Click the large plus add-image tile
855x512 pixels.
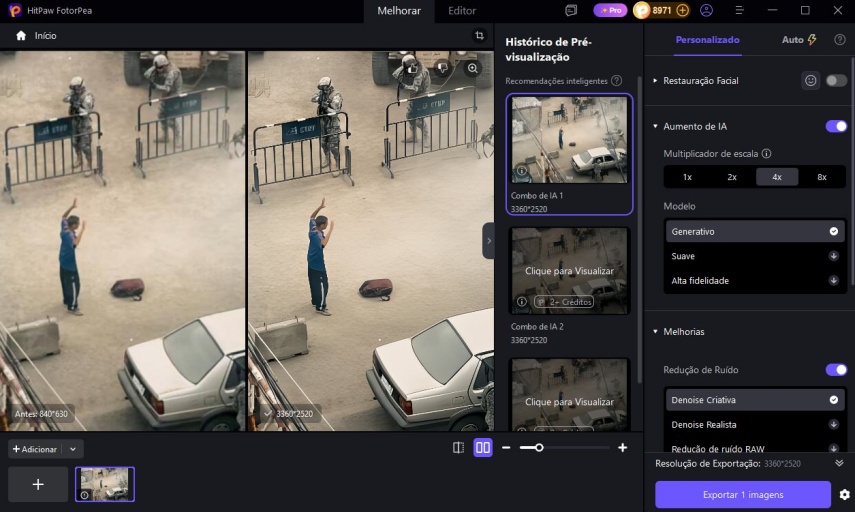(38, 484)
